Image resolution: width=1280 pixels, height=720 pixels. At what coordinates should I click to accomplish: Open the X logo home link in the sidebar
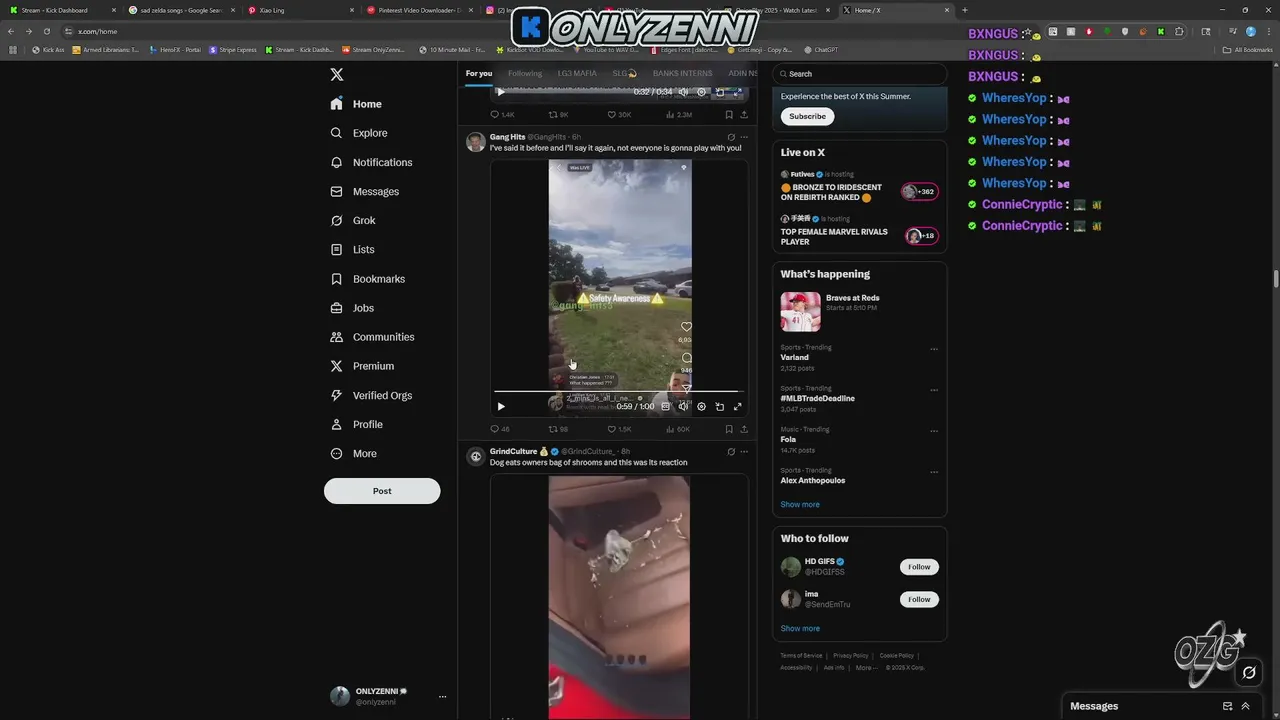point(337,75)
